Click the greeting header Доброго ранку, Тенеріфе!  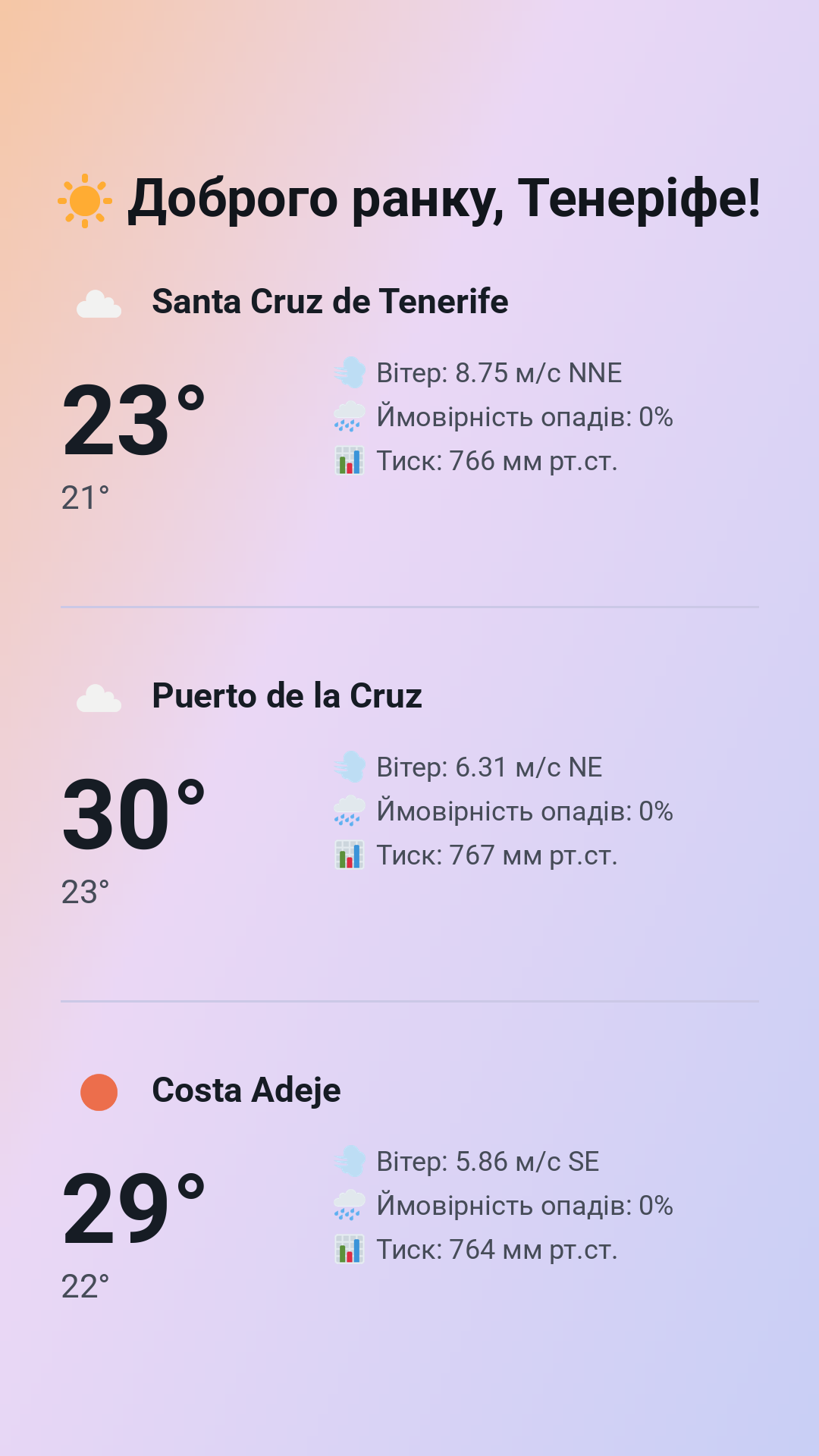pyautogui.click(x=444, y=199)
